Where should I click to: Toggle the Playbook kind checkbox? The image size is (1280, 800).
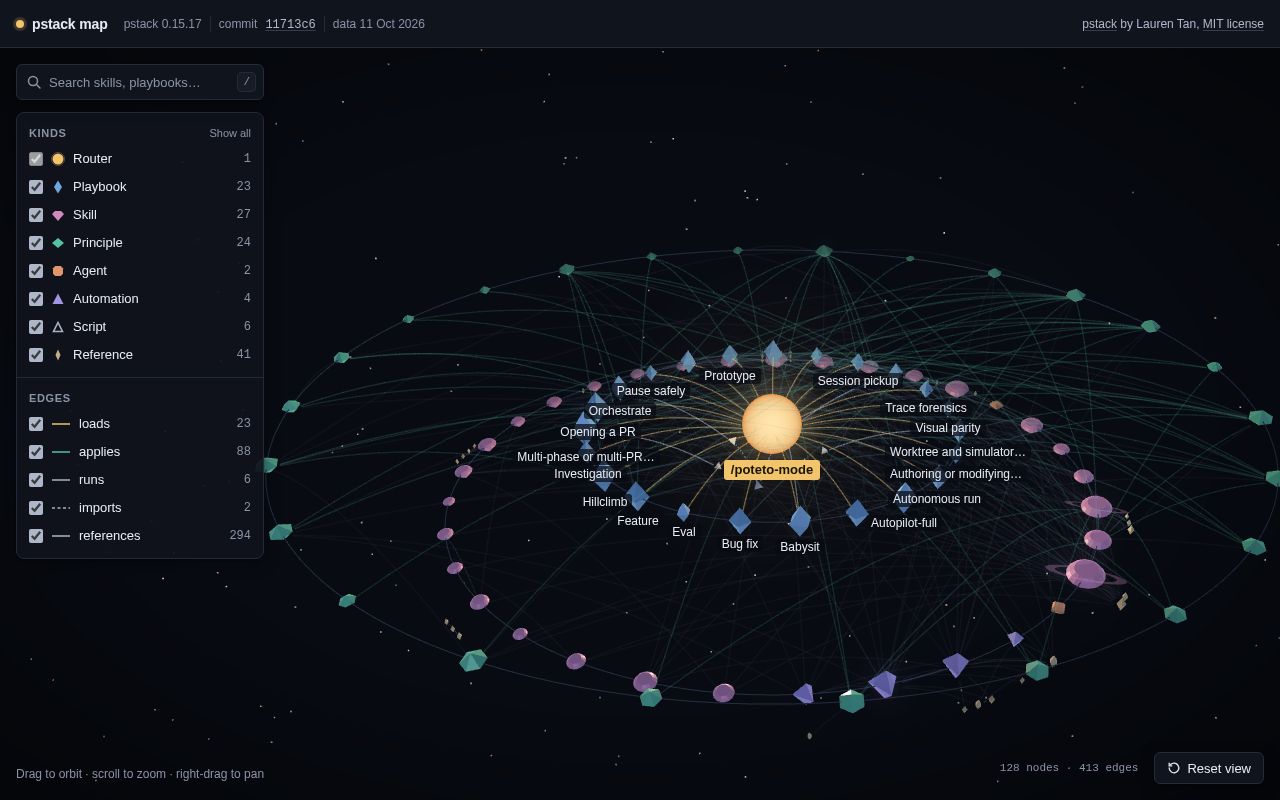[36, 187]
